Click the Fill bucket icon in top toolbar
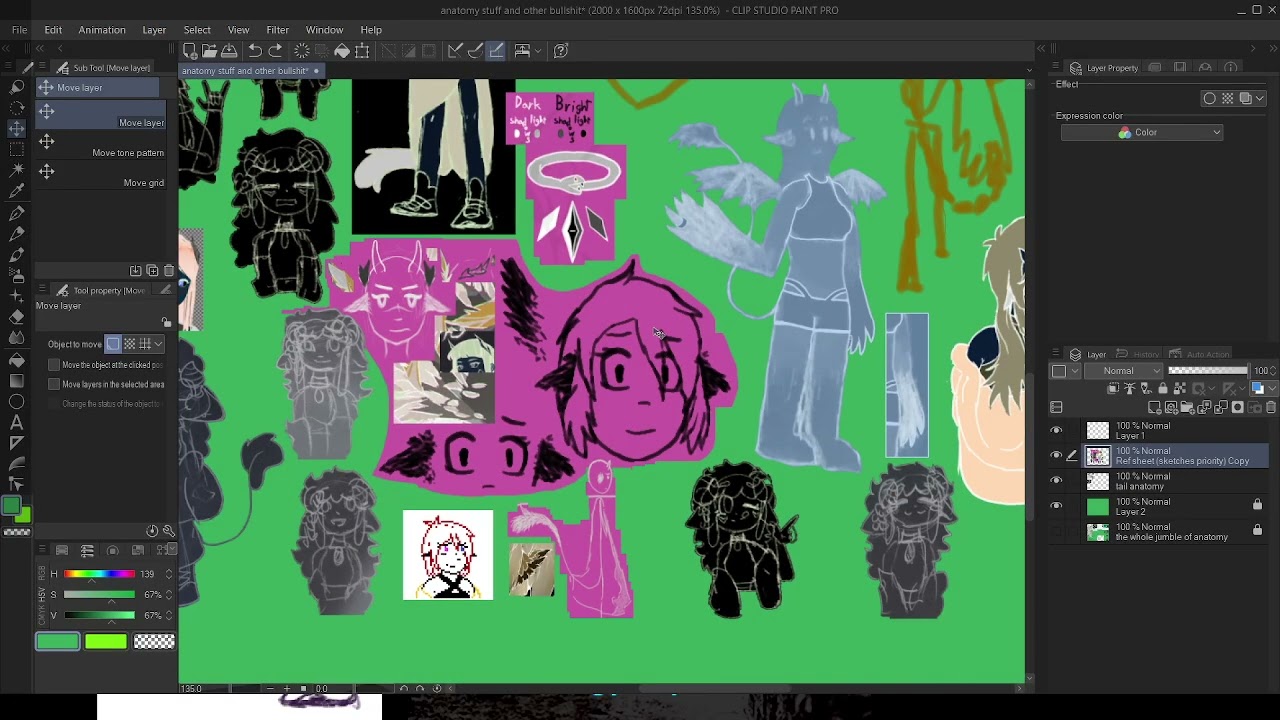Viewport: 1280px width, 720px height. coord(342,50)
